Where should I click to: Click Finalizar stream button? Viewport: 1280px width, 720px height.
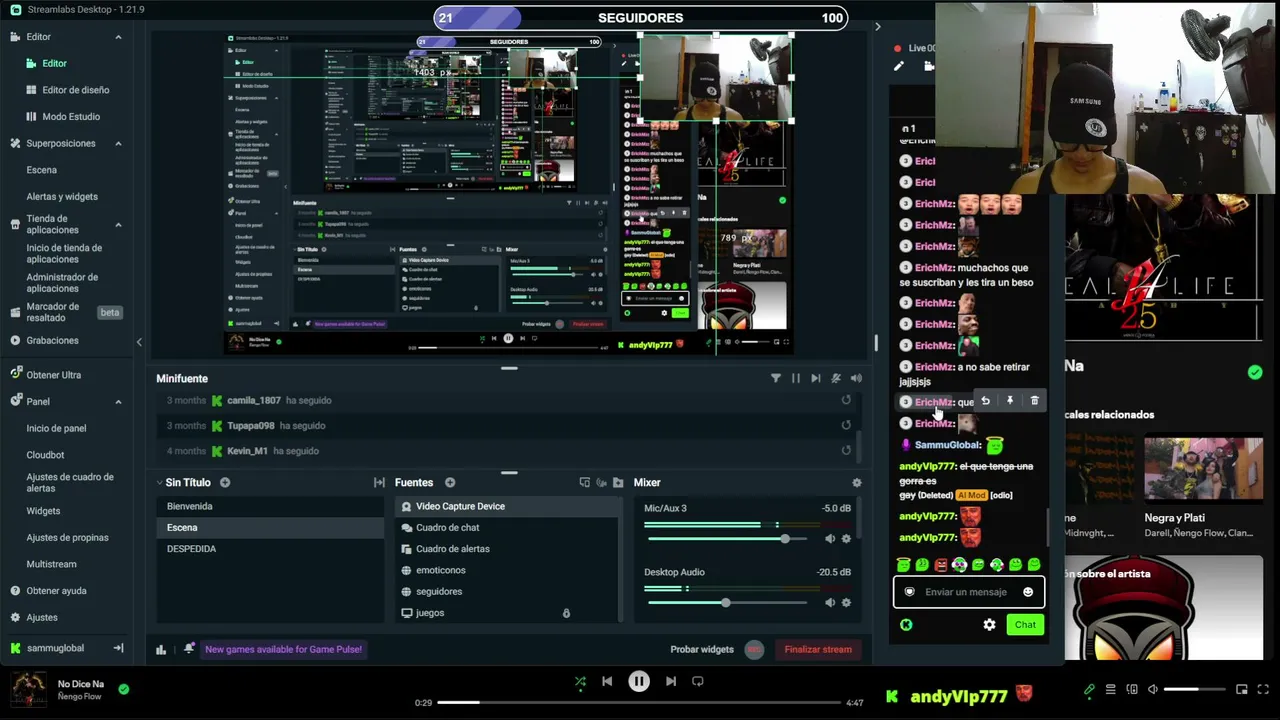(818, 650)
